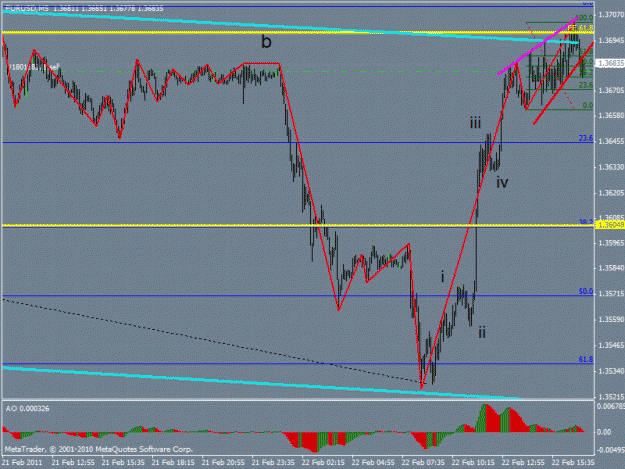Click the "22 Feb 07:35" time axis label

(423, 462)
